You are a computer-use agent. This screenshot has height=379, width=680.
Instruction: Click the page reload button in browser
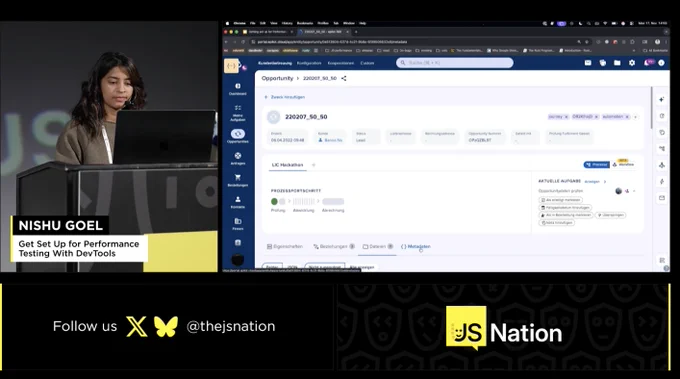[x=243, y=42]
